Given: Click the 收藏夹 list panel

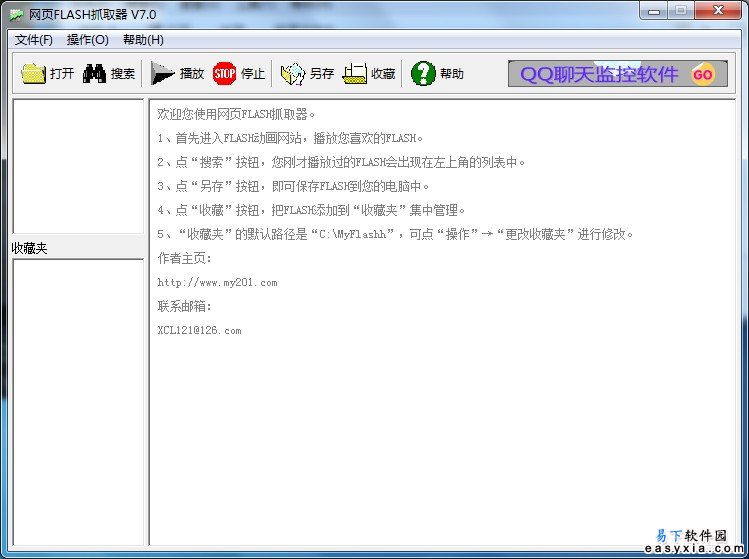Looking at the screenshot, I should point(78,402).
